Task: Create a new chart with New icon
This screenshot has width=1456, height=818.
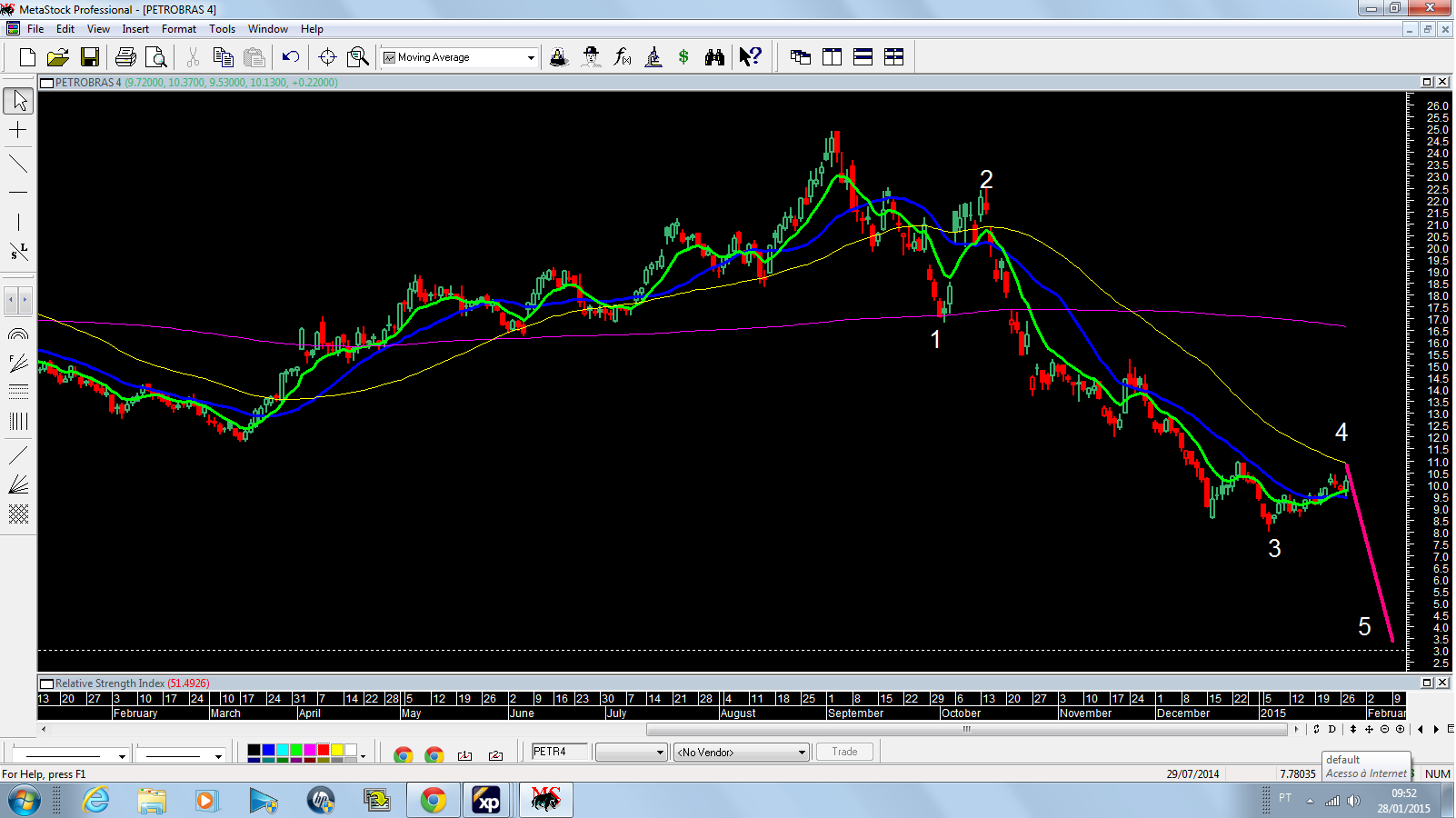Action: click(x=27, y=57)
